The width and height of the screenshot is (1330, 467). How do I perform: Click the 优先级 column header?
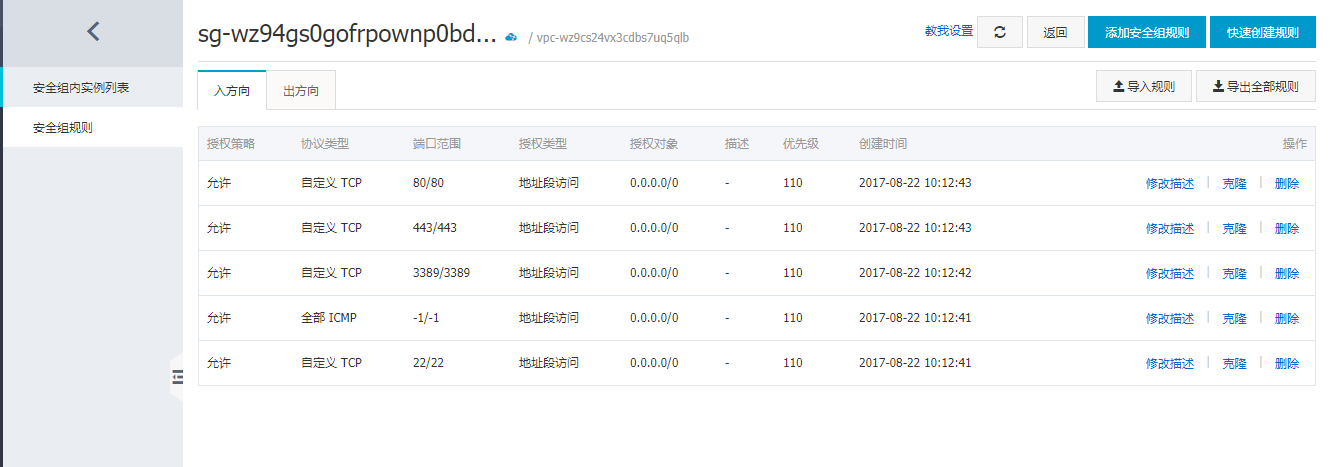[x=801, y=144]
